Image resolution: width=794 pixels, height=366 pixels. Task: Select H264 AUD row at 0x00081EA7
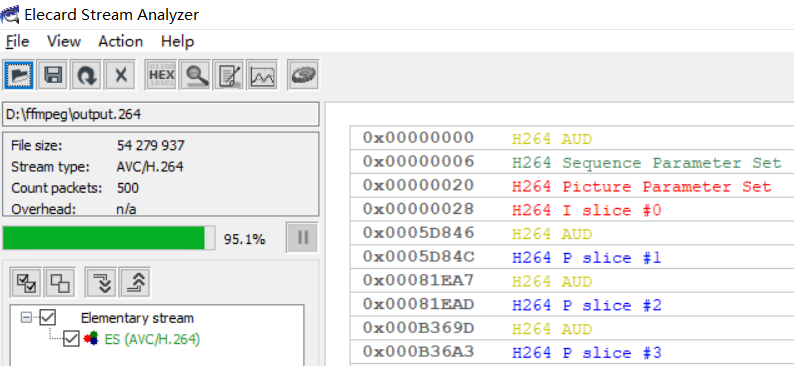click(x=572, y=281)
